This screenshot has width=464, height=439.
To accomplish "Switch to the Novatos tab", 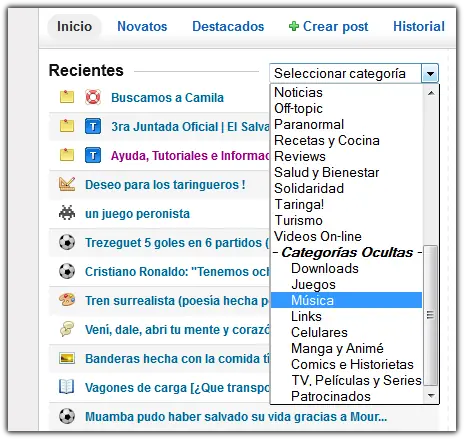I will [x=142, y=26].
